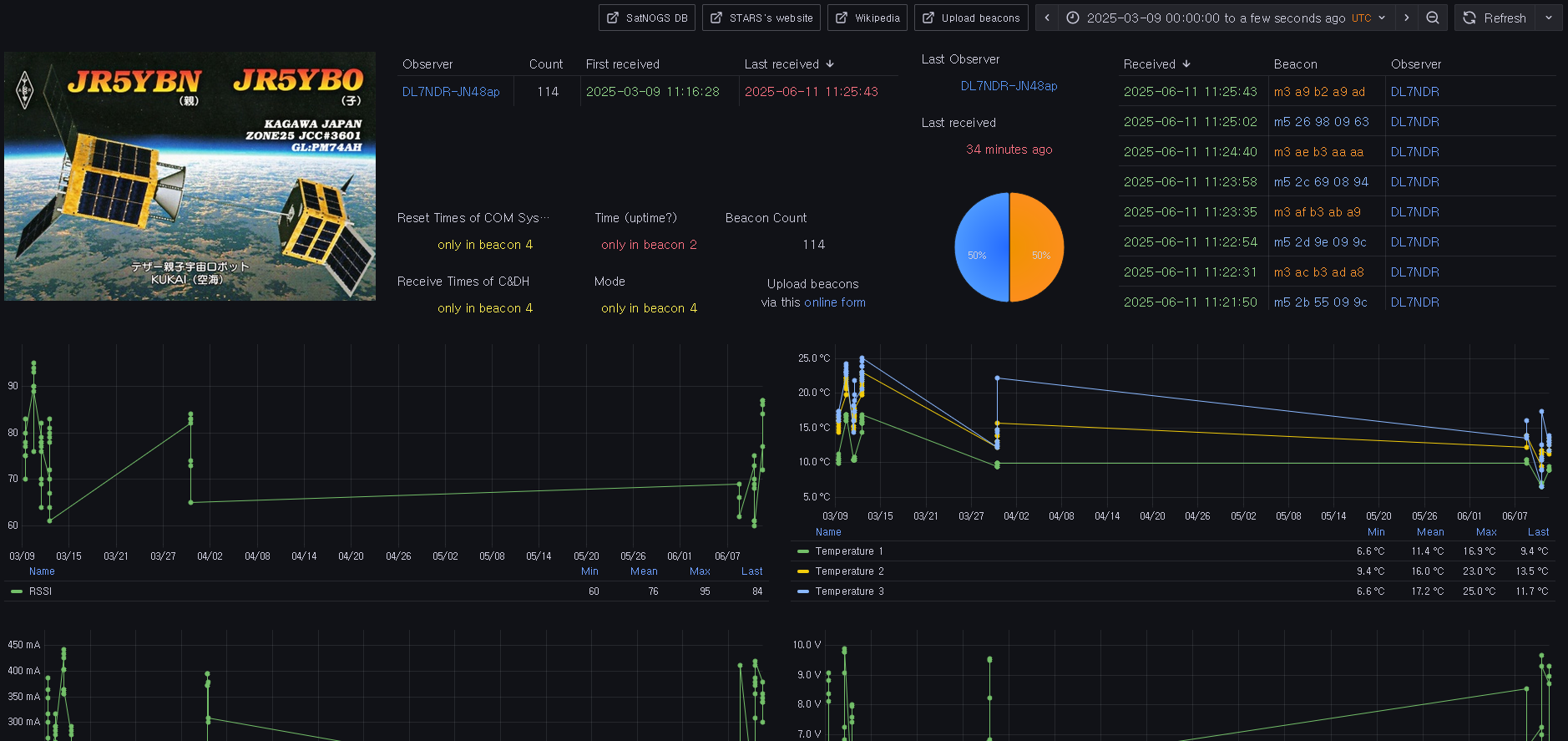1568x741 pixels.
Task: Click the yellow Temperature 2 color swatch
Action: [x=803, y=571]
